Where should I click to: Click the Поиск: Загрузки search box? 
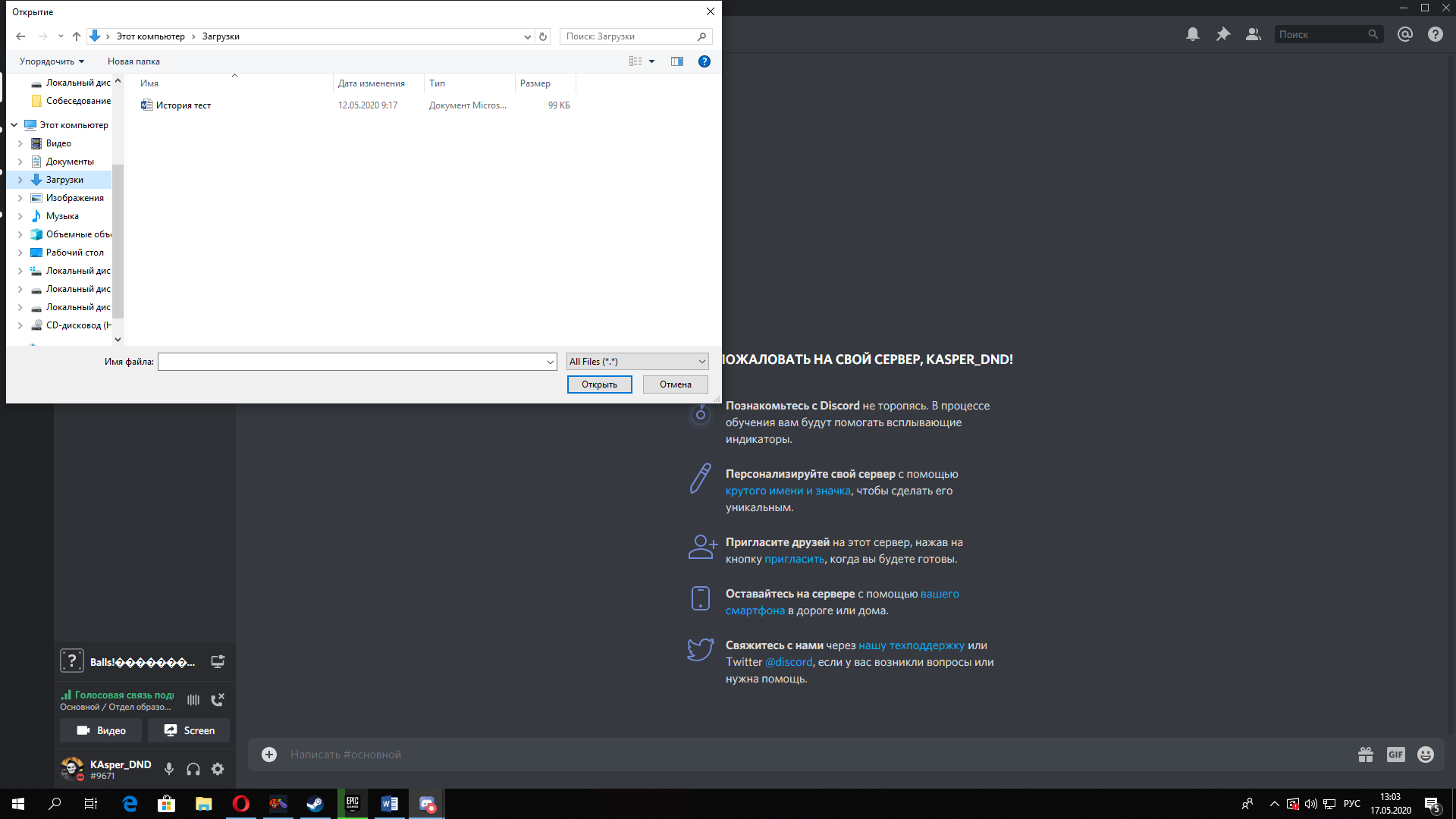tap(635, 36)
